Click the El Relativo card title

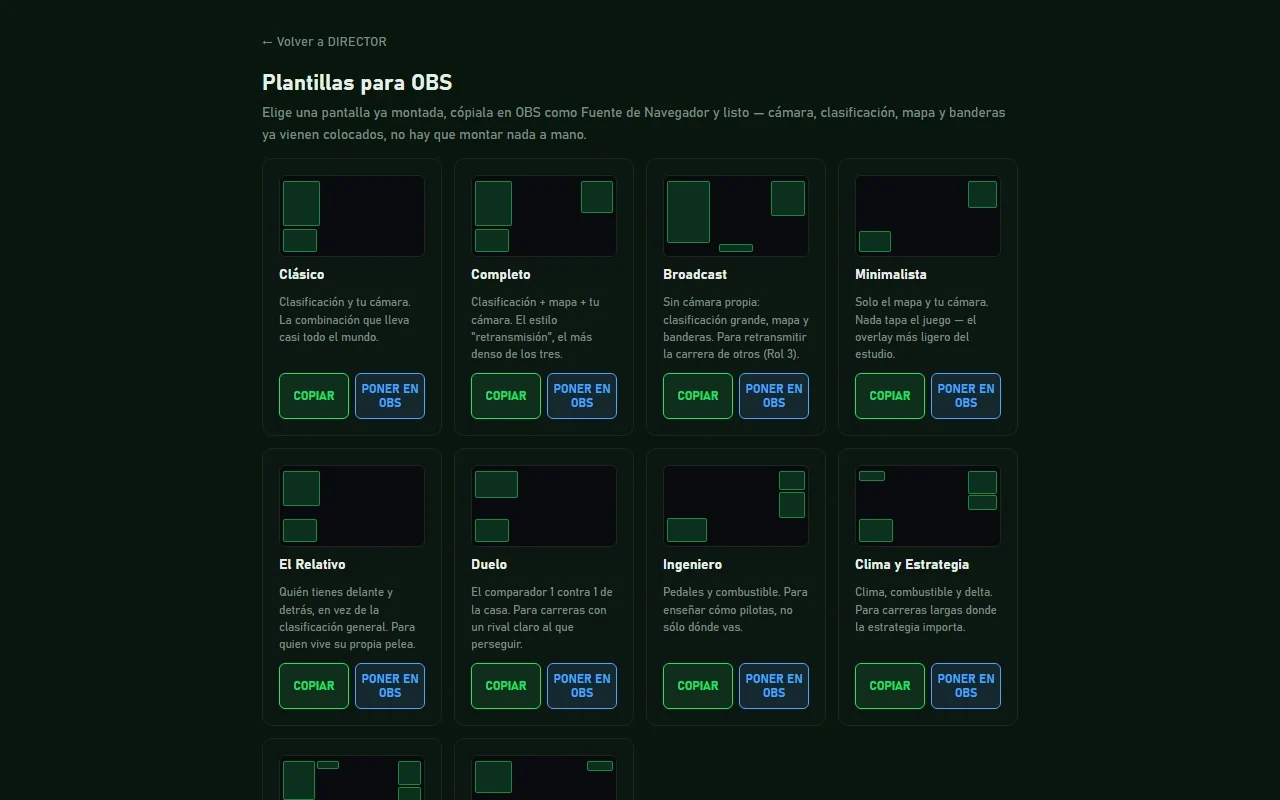[312, 564]
